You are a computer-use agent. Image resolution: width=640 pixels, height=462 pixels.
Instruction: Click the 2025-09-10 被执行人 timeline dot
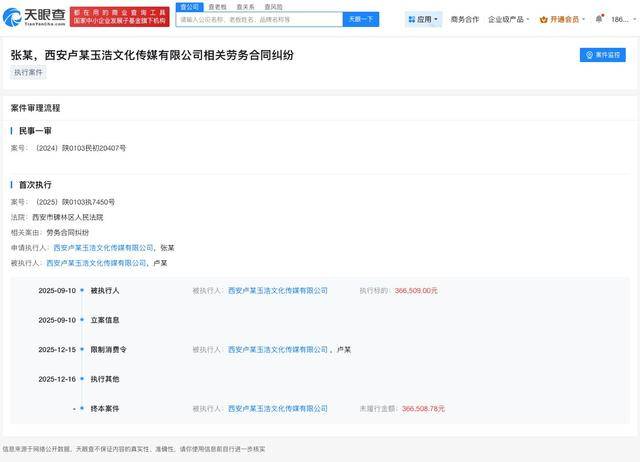(x=82, y=290)
